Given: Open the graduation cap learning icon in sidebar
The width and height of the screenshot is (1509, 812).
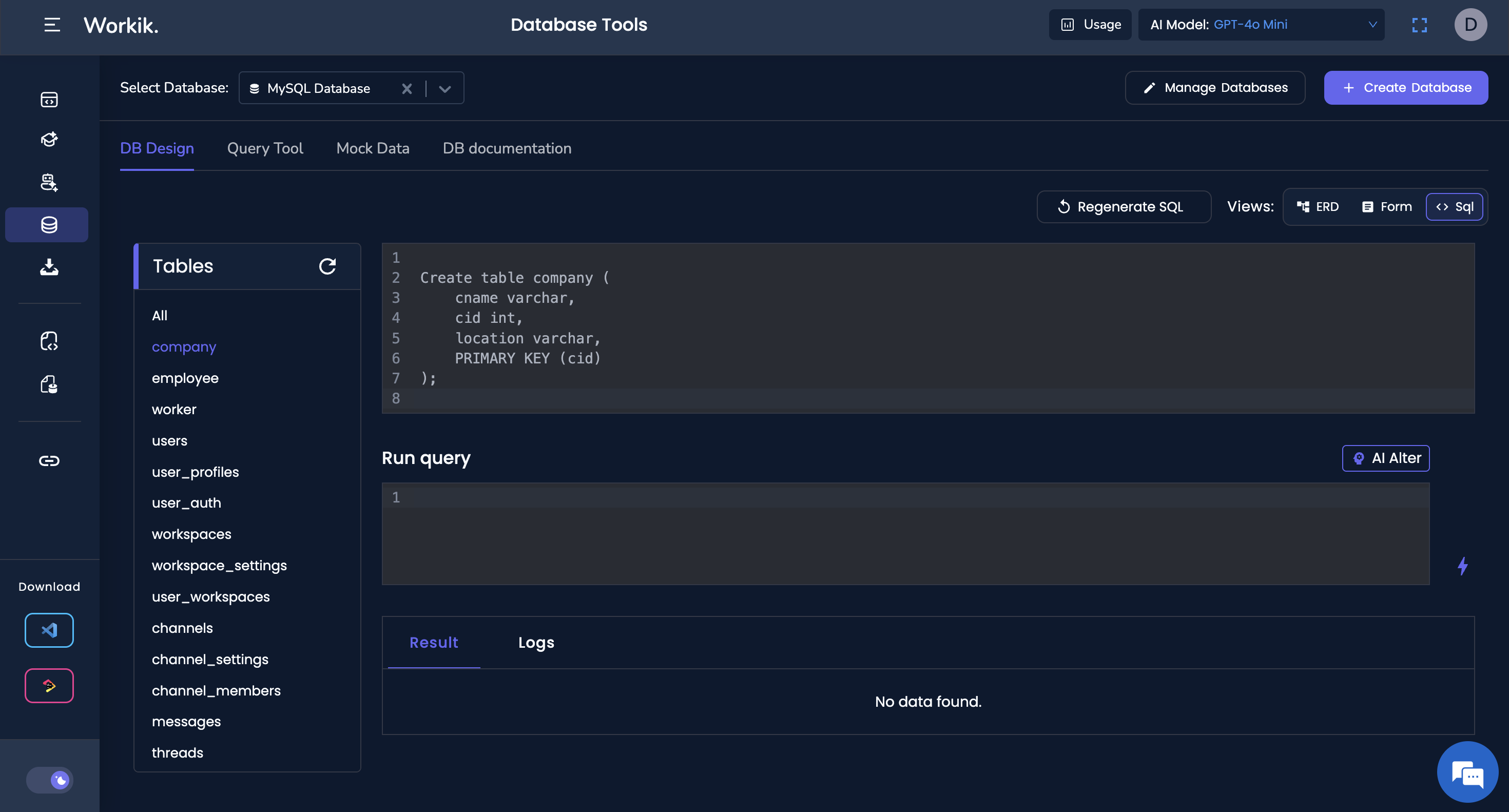Looking at the screenshot, I should click(49, 140).
